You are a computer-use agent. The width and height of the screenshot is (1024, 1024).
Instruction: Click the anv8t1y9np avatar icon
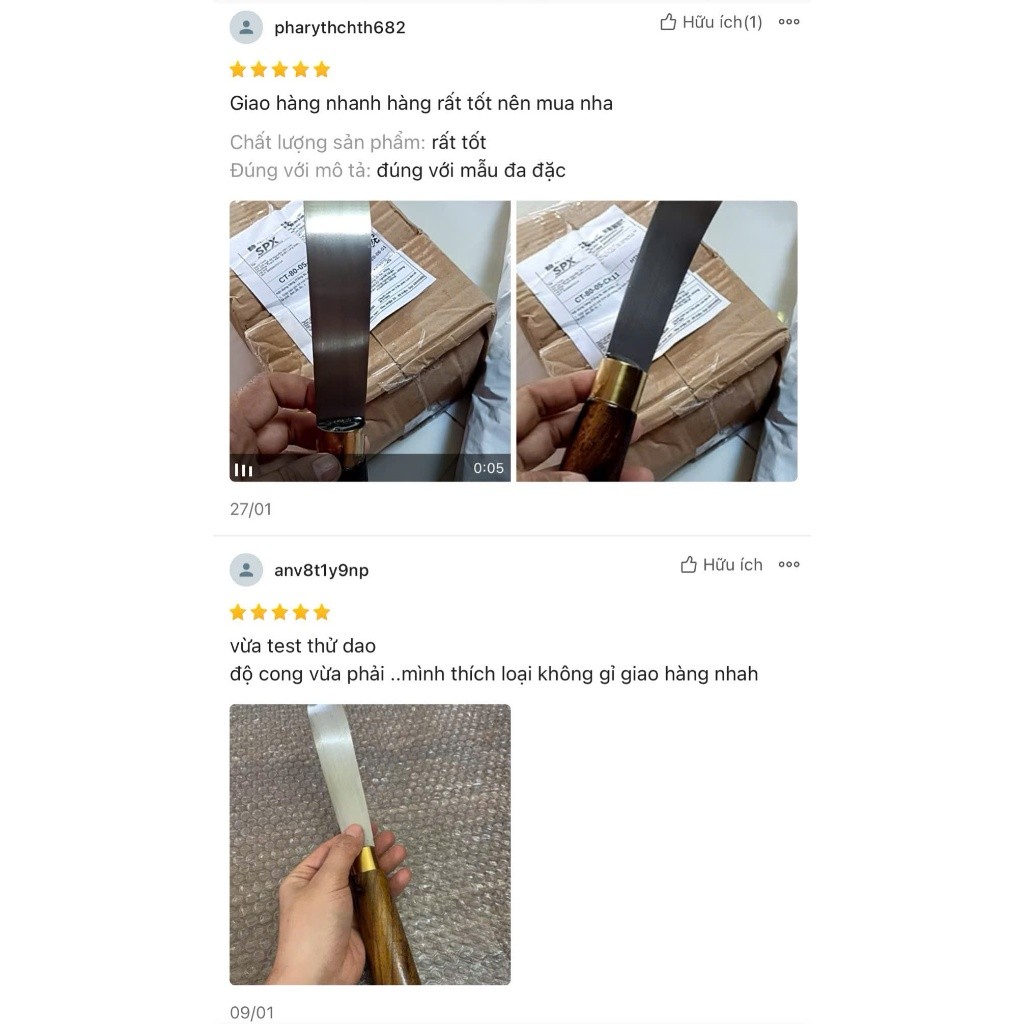click(246, 570)
